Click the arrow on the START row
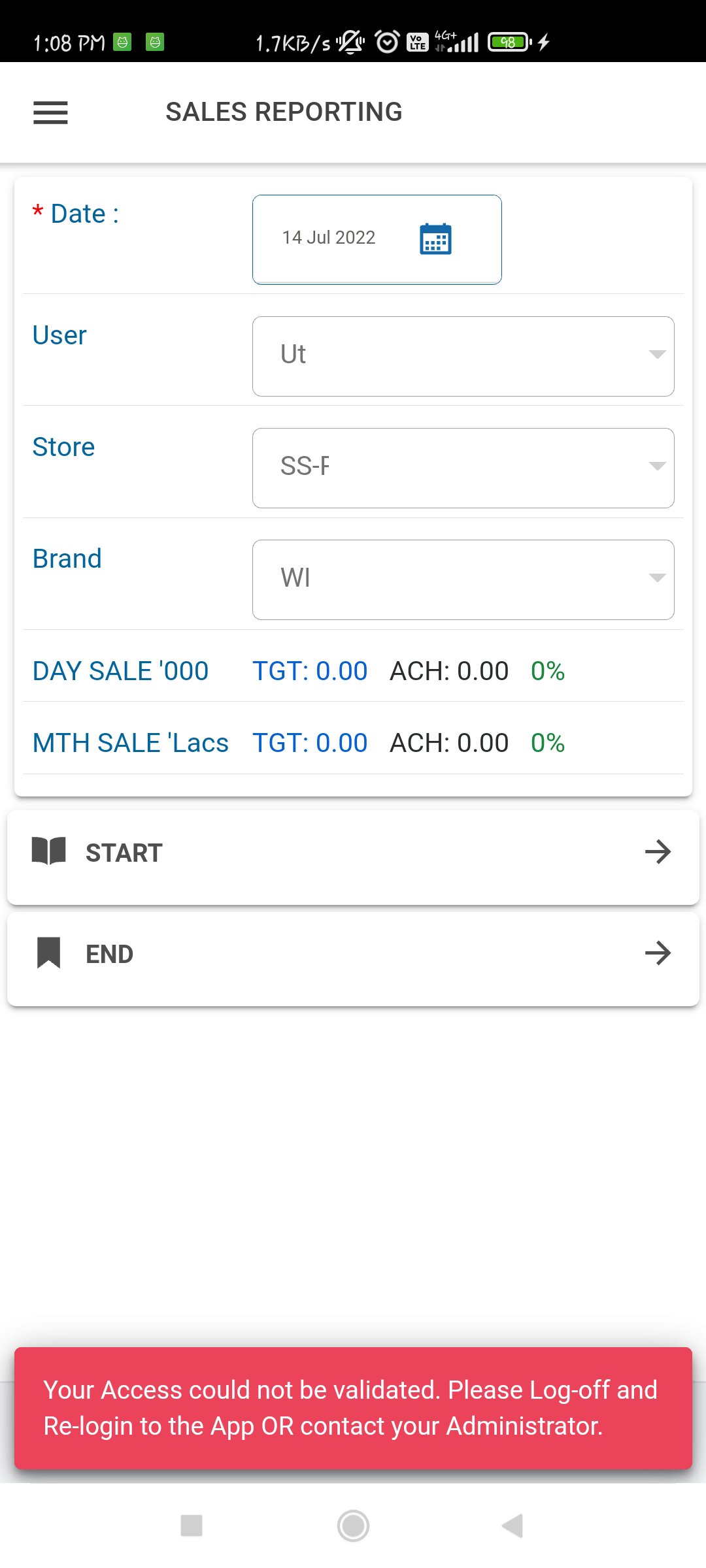The width and height of the screenshot is (706, 1568). pos(658,851)
